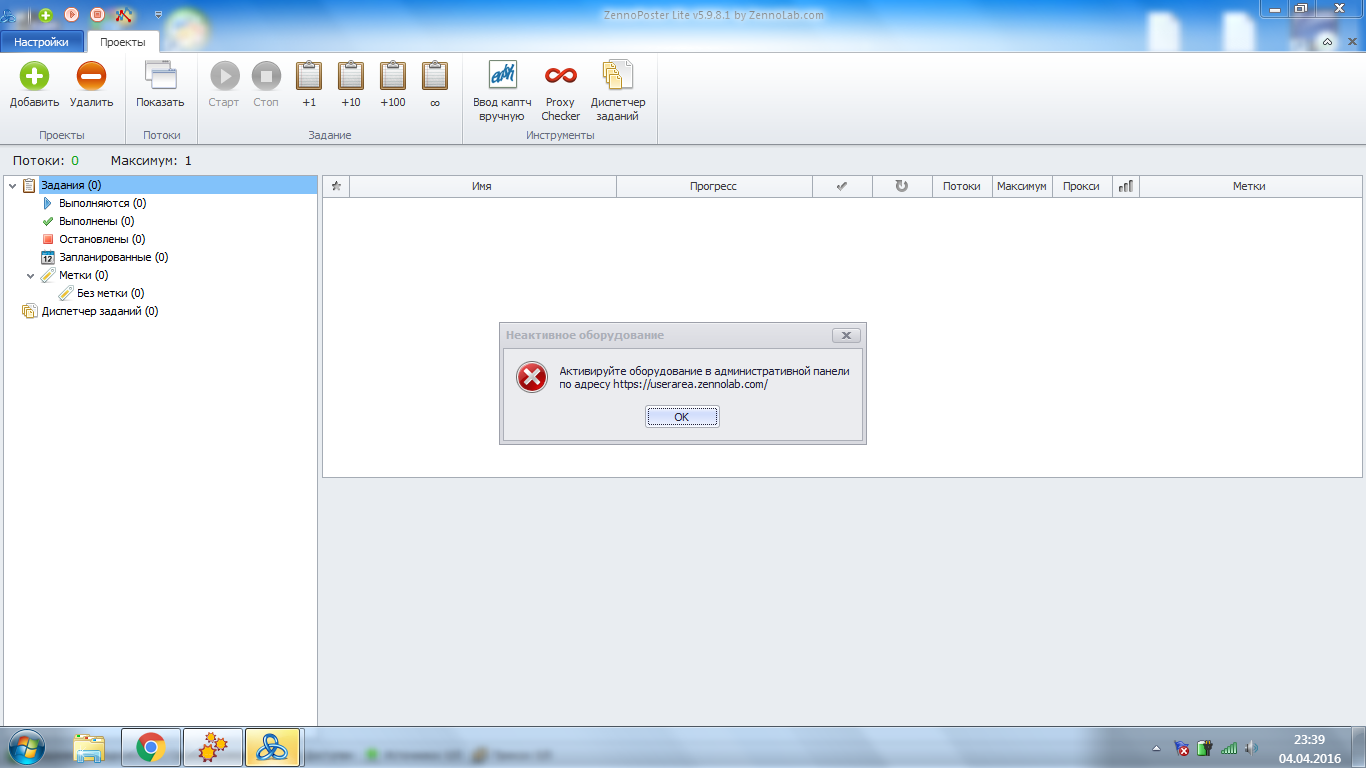Sort by Потоки column header
Viewport: 1366px width, 768px height.
pyautogui.click(x=962, y=186)
